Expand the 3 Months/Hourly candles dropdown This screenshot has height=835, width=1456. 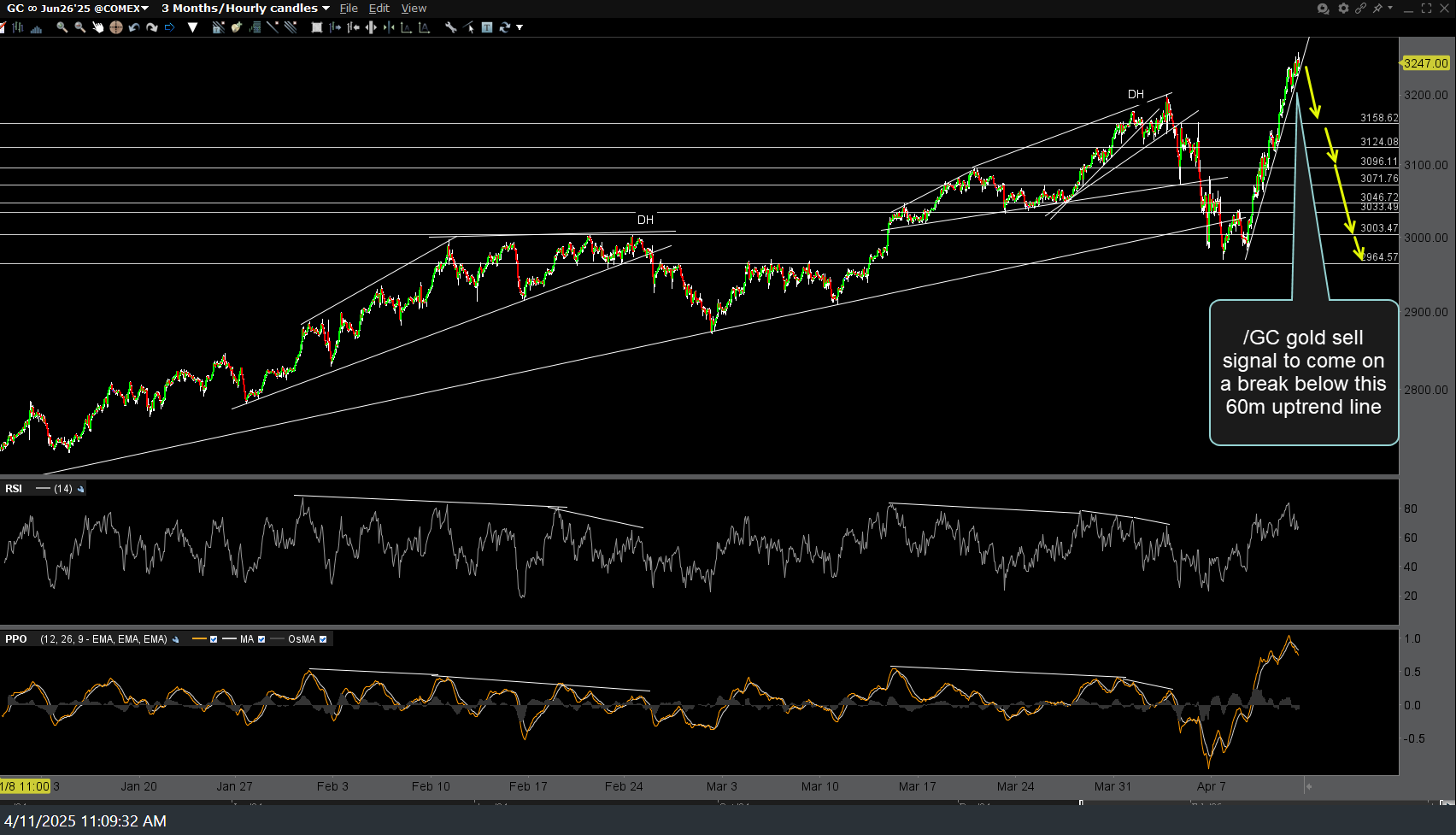click(245, 9)
